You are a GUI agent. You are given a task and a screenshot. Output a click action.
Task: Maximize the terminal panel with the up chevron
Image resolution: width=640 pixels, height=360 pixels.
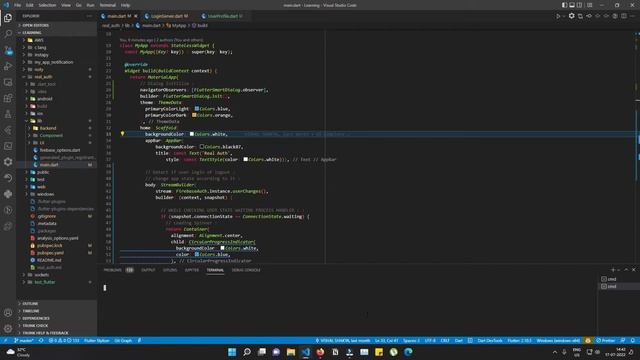[626, 270]
